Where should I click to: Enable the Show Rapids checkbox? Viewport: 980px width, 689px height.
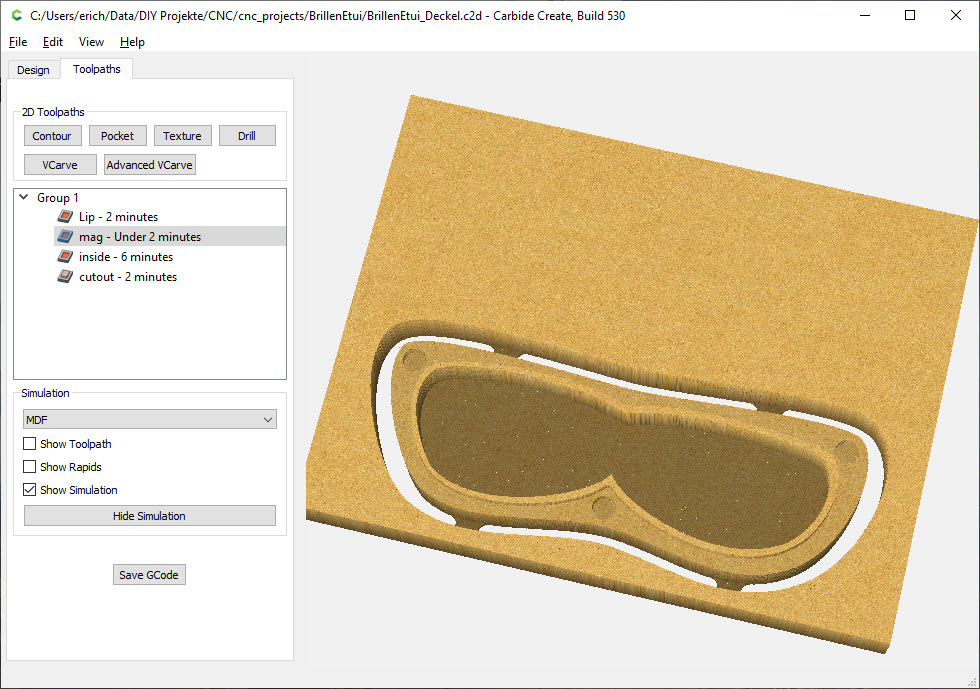[30, 467]
